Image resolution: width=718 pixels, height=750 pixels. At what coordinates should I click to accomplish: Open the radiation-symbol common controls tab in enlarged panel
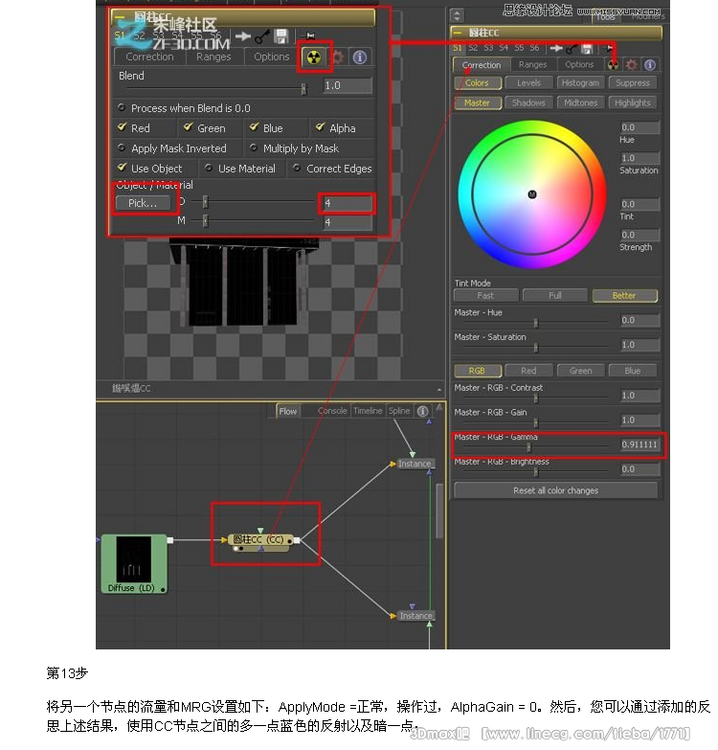tap(314, 58)
